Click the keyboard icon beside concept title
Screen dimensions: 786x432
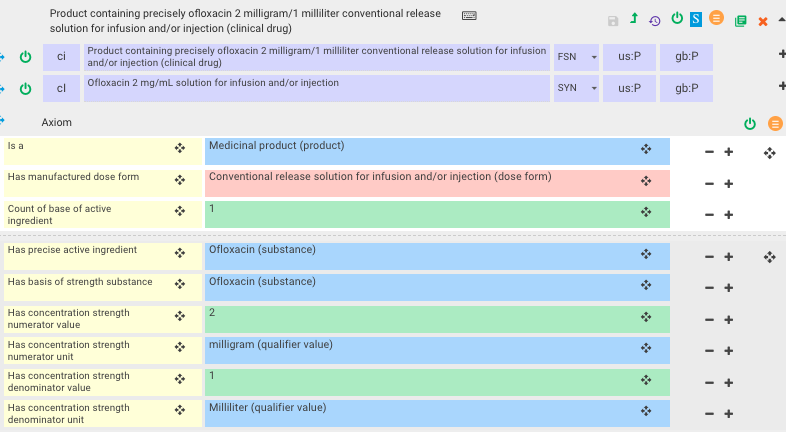pos(469,16)
